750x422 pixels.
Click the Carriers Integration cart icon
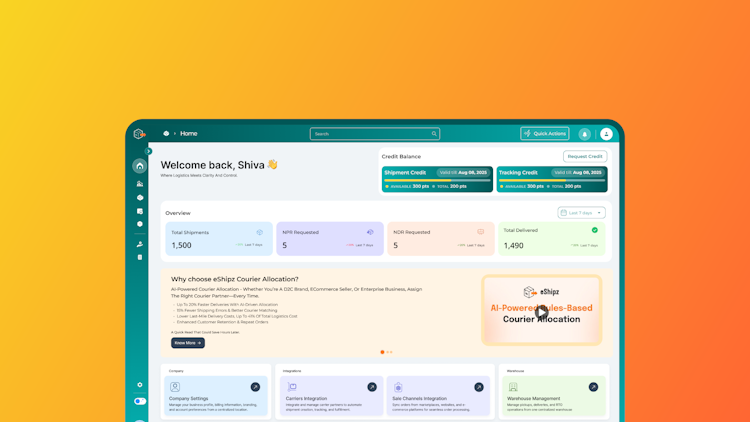(292, 387)
